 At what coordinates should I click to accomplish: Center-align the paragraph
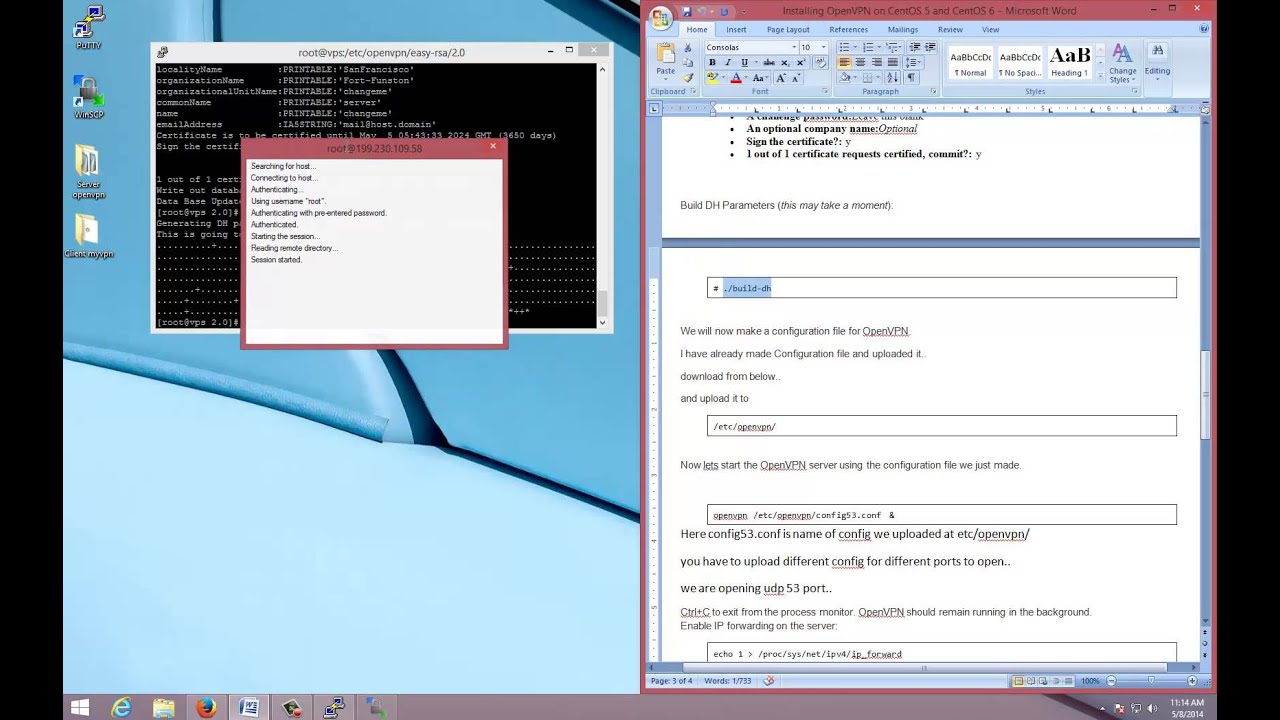(861, 62)
